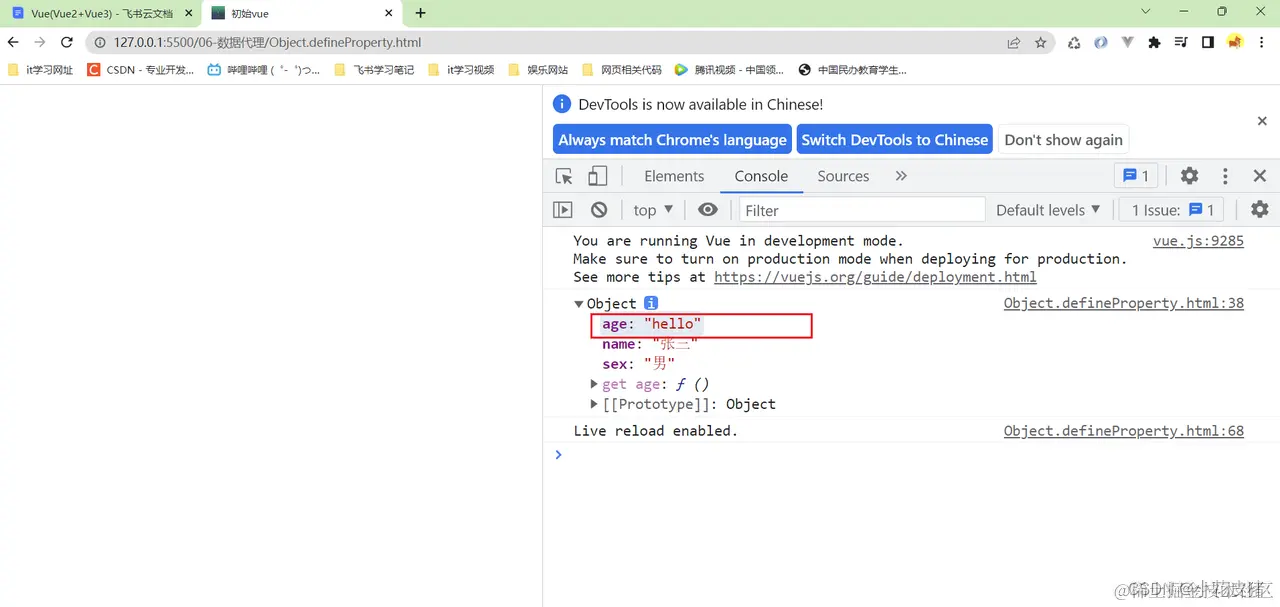Open the 中国民办教育学生 bookmark
This screenshot has width=1280, height=607.
(x=853, y=70)
